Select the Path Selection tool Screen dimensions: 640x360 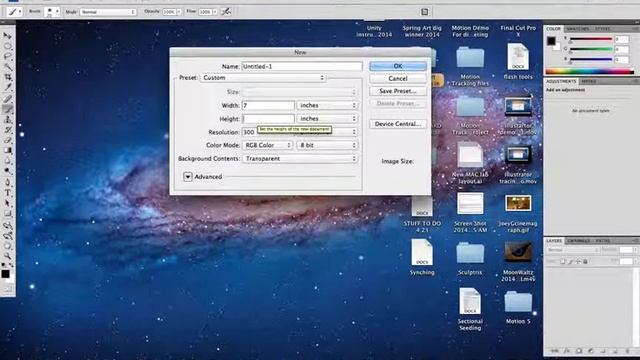click(7, 203)
